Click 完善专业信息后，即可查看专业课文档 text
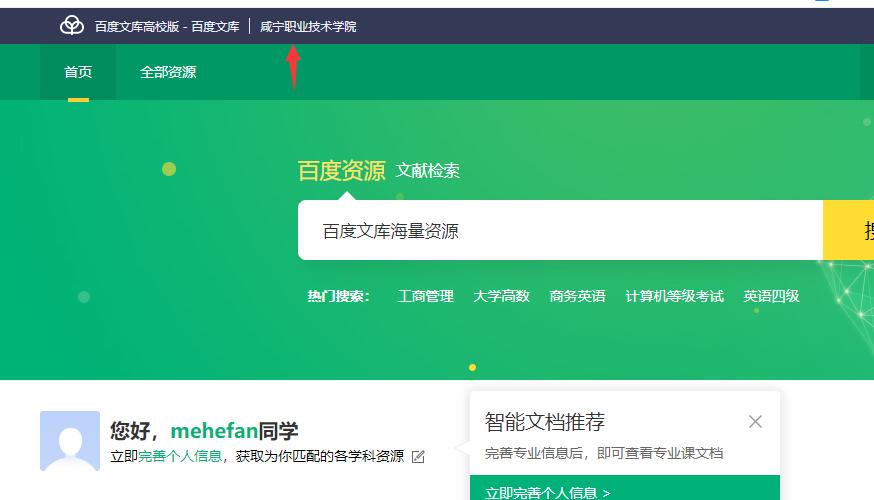The height and width of the screenshot is (500, 874). coord(604,453)
